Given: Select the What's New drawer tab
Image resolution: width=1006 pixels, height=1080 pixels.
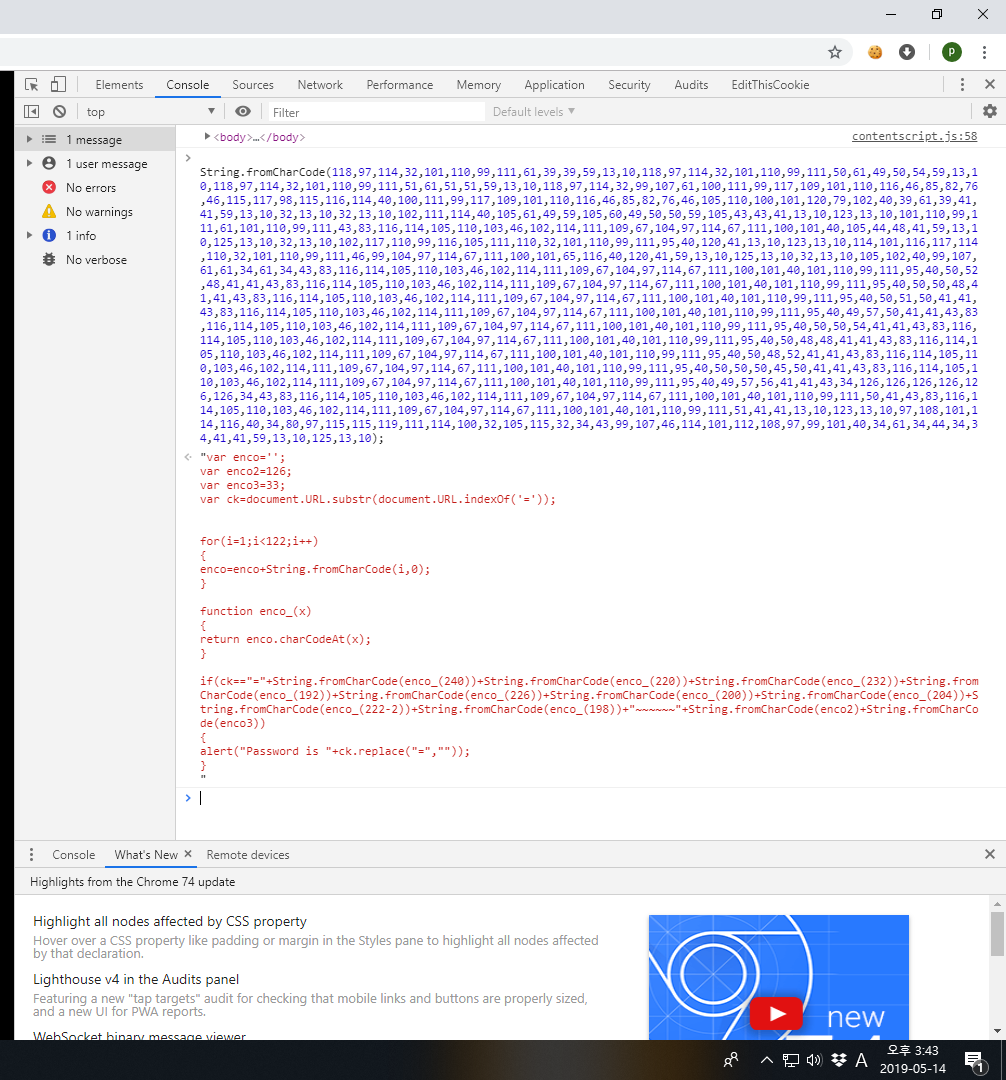Looking at the screenshot, I should 146,855.
